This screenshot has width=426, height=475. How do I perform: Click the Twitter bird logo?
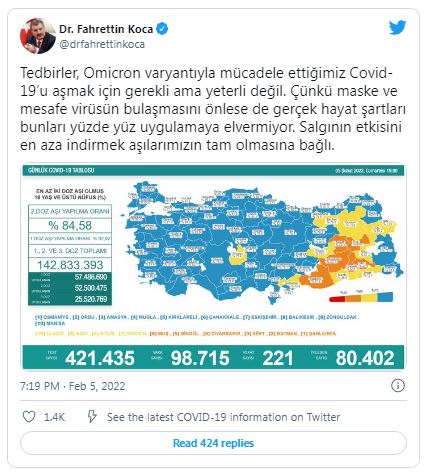click(398, 27)
